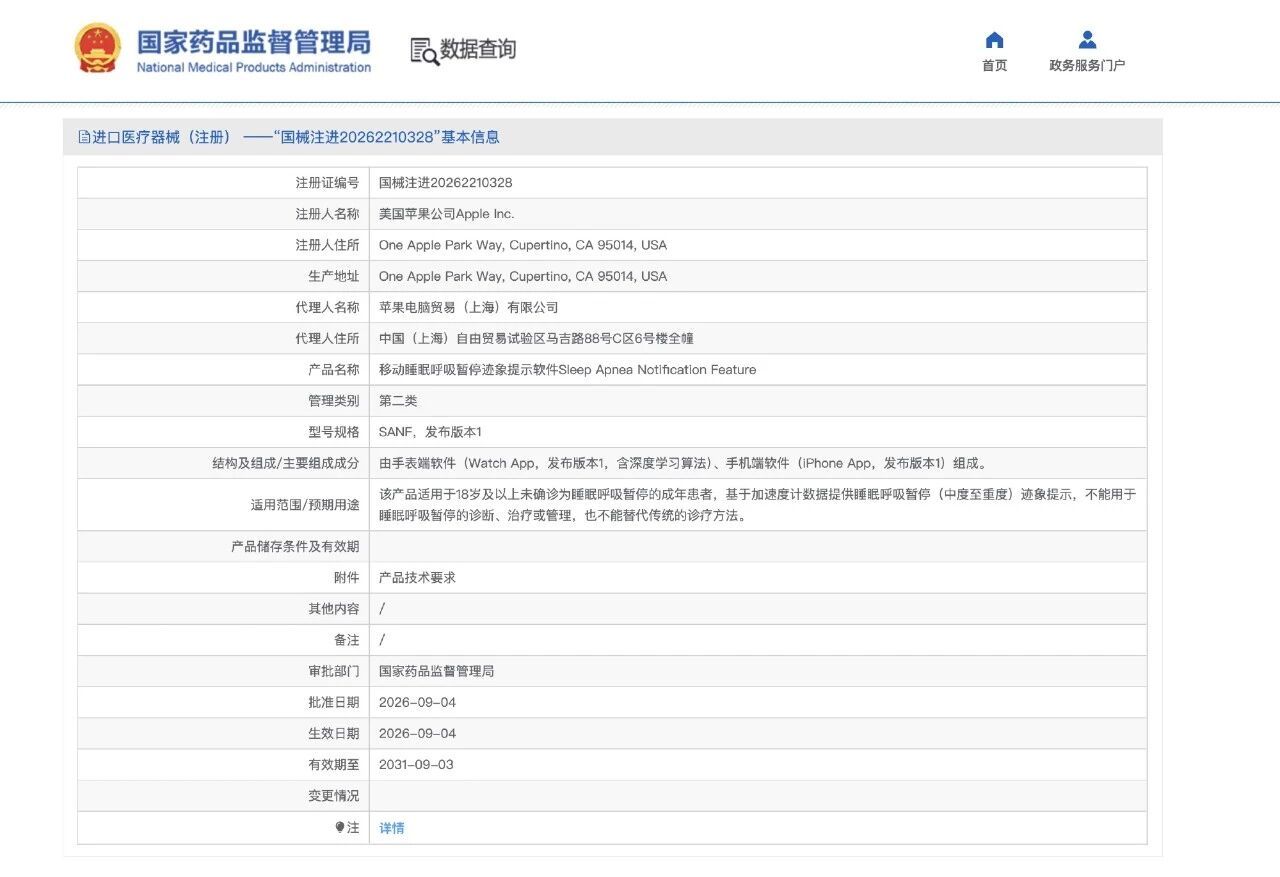Click 美国苹果公司Apple Inc. cell
This screenshot has height=877, width=1280.
[x=446, y=214]
